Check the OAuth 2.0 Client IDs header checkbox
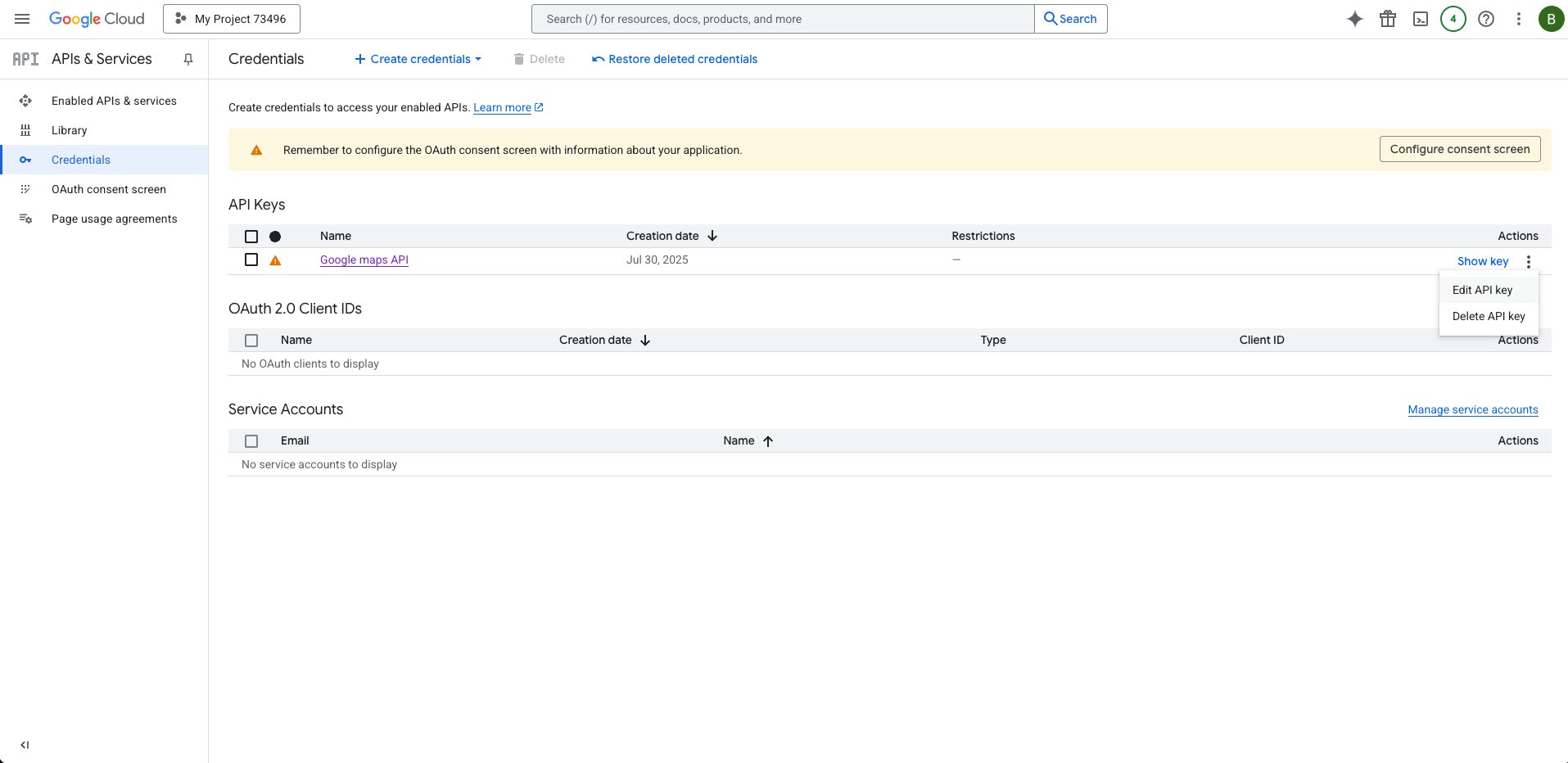This screenshot has height=763, width=1568. [x=251, y=341]
